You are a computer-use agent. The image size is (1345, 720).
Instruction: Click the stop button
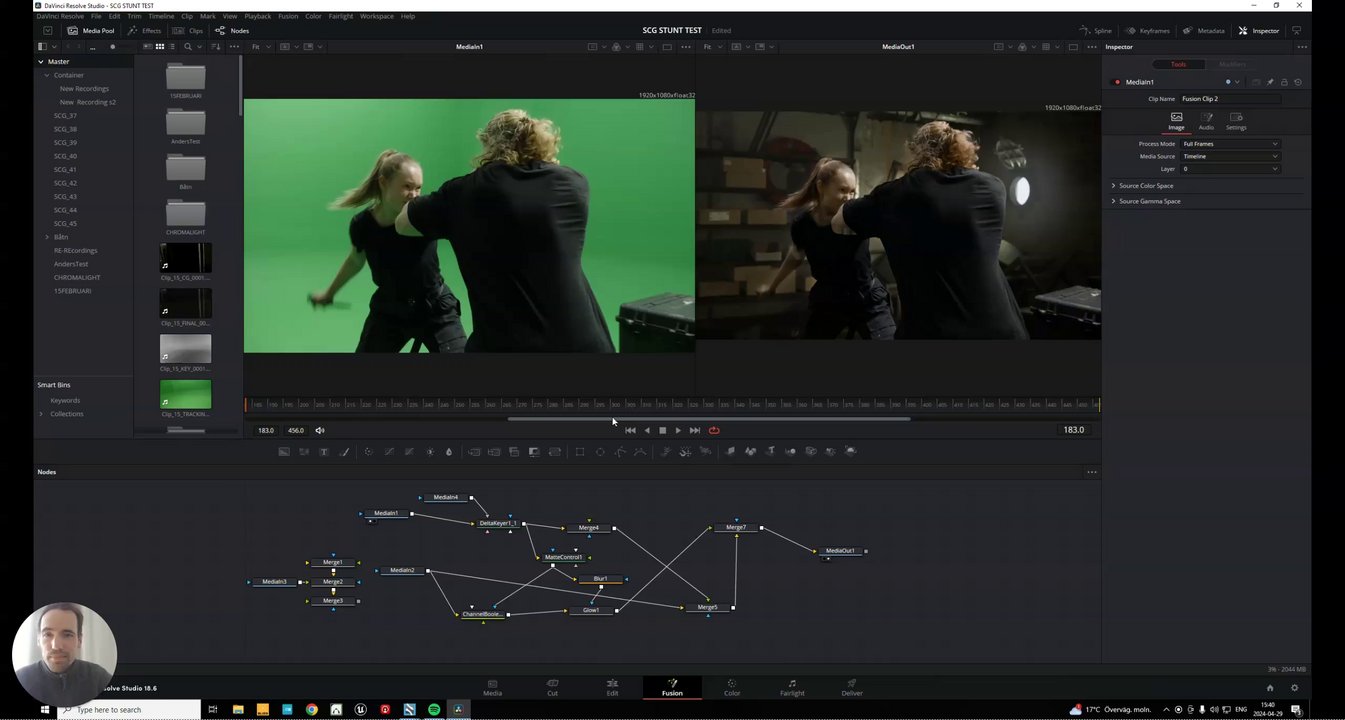[x=662, y=430]
